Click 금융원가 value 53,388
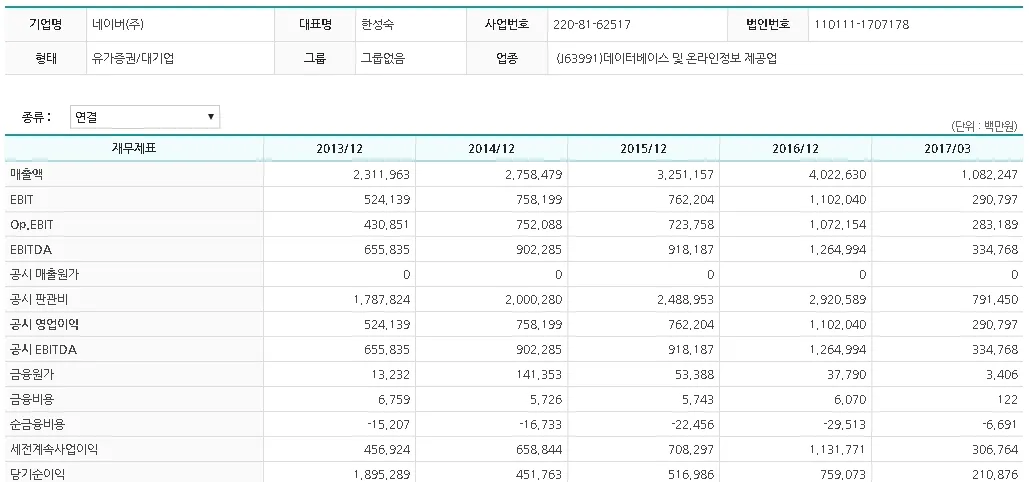 pyautogui.click(x=693, y=375)
